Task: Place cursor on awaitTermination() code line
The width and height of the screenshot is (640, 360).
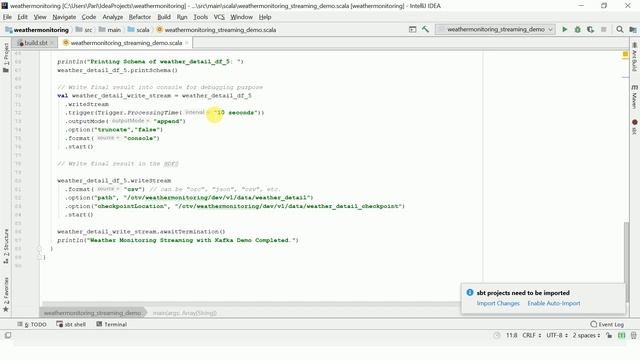Action: coord(141,231)
